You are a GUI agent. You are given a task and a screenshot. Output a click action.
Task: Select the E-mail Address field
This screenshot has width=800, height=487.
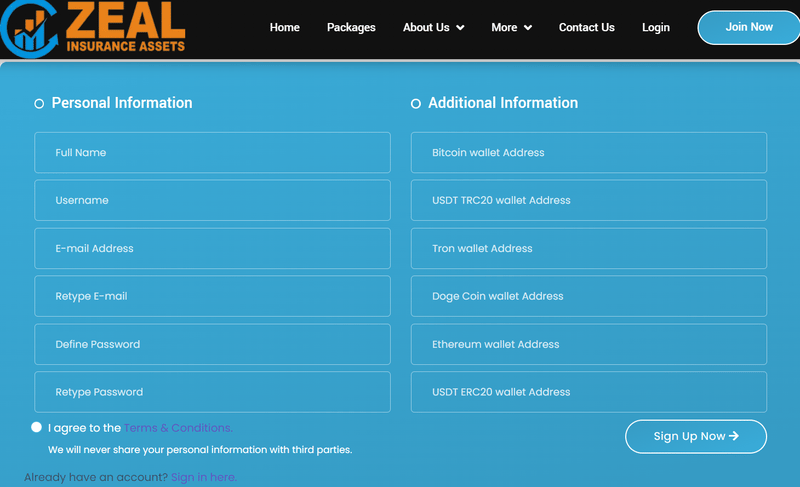[212, 248]
